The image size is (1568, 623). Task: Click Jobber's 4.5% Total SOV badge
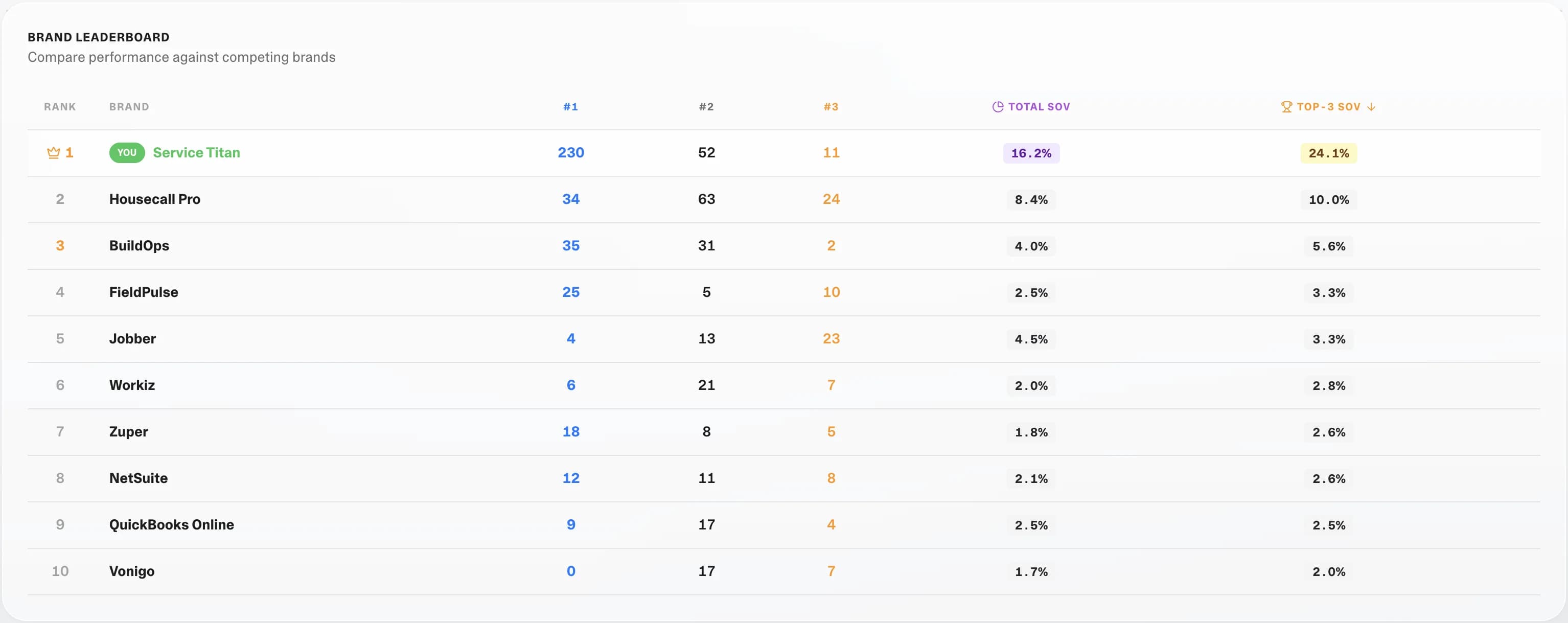1031,339
